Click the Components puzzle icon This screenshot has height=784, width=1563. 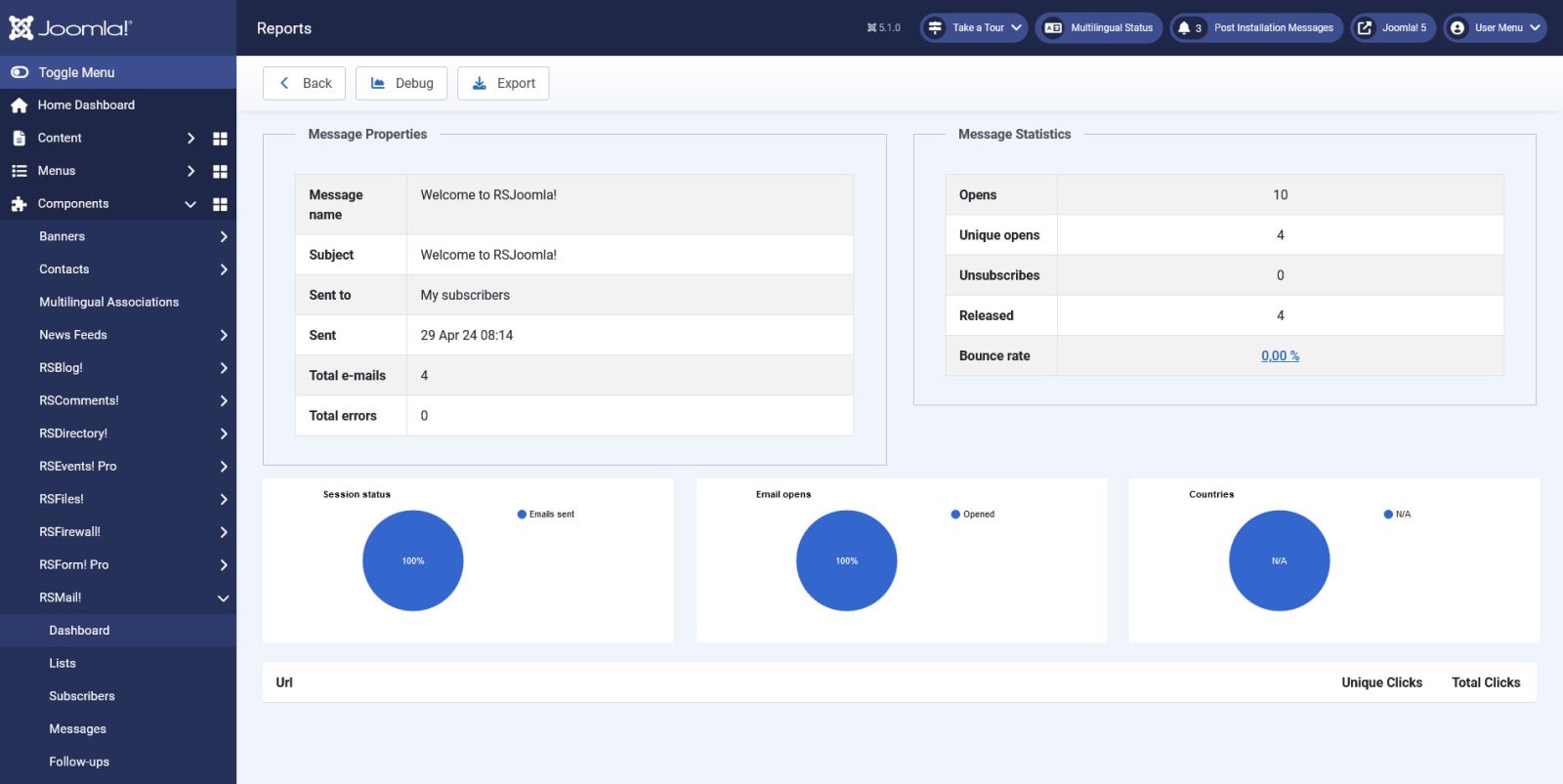(x=19, y=204)
